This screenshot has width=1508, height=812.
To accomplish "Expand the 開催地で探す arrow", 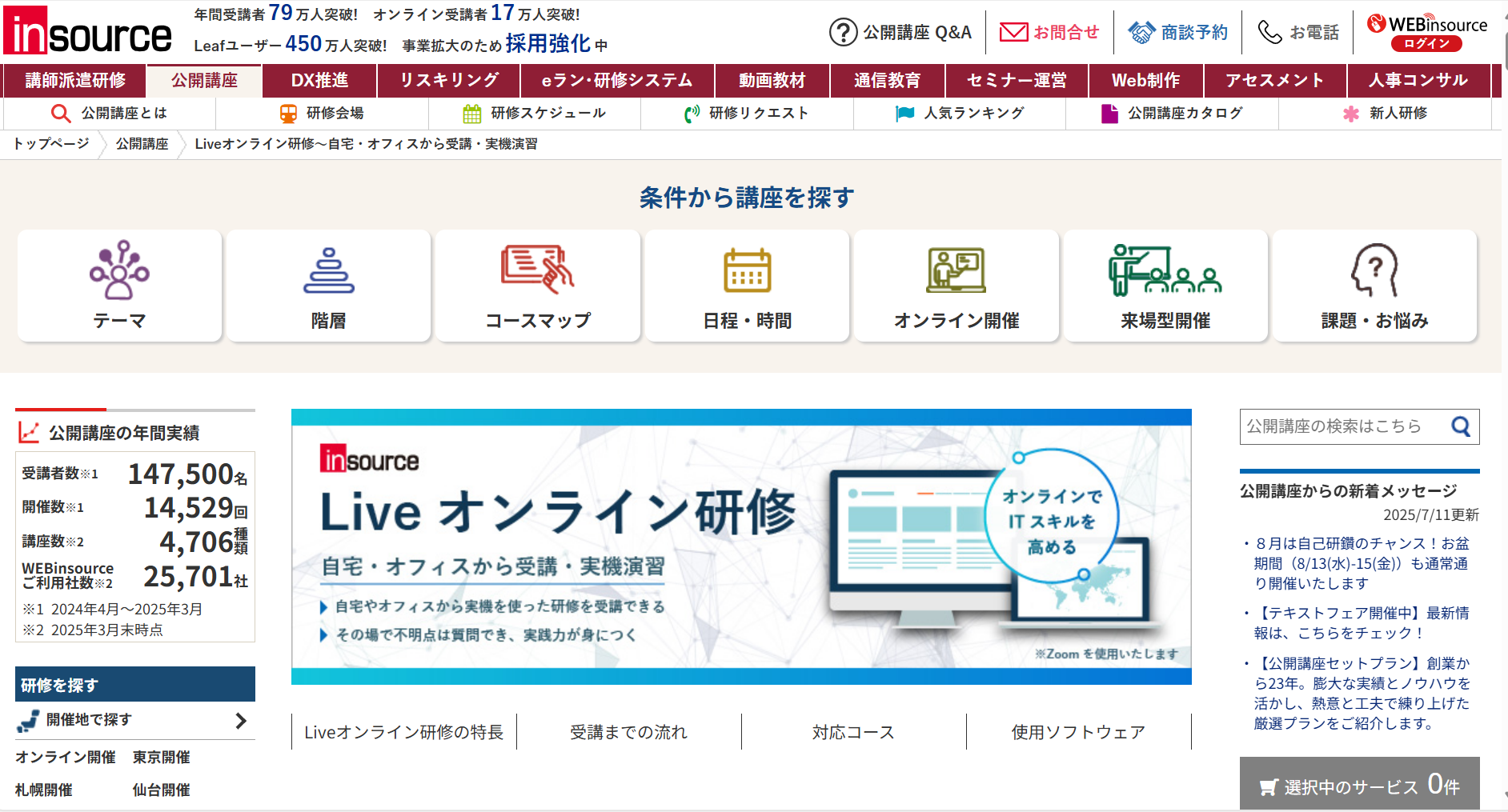I will coord(241,721).
